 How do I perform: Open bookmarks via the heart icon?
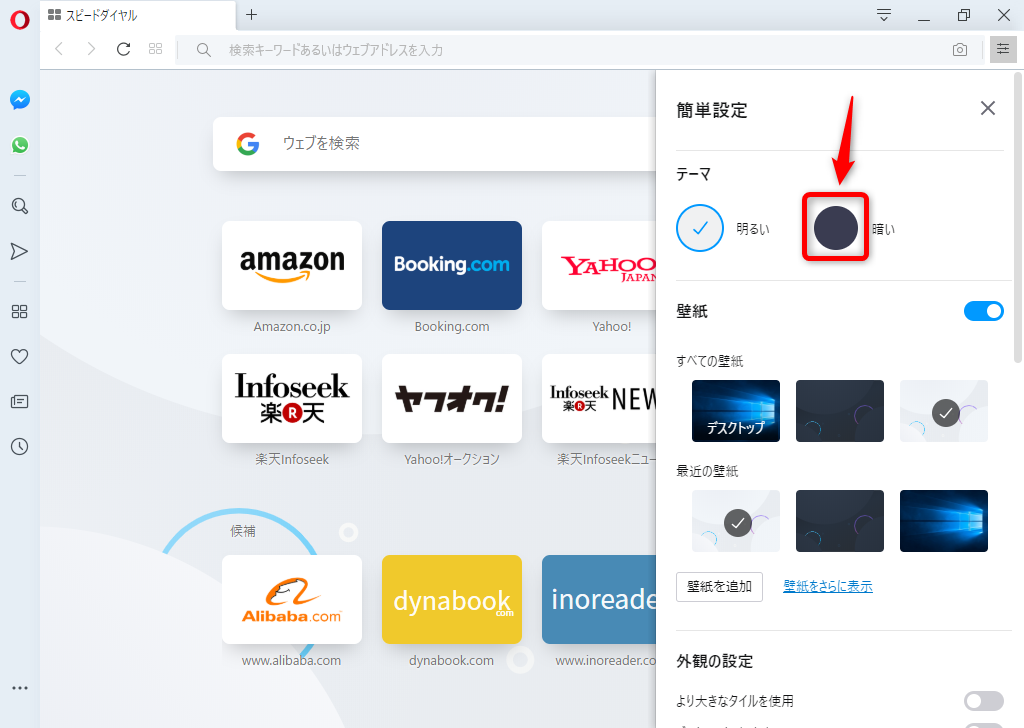click(19, 356)
